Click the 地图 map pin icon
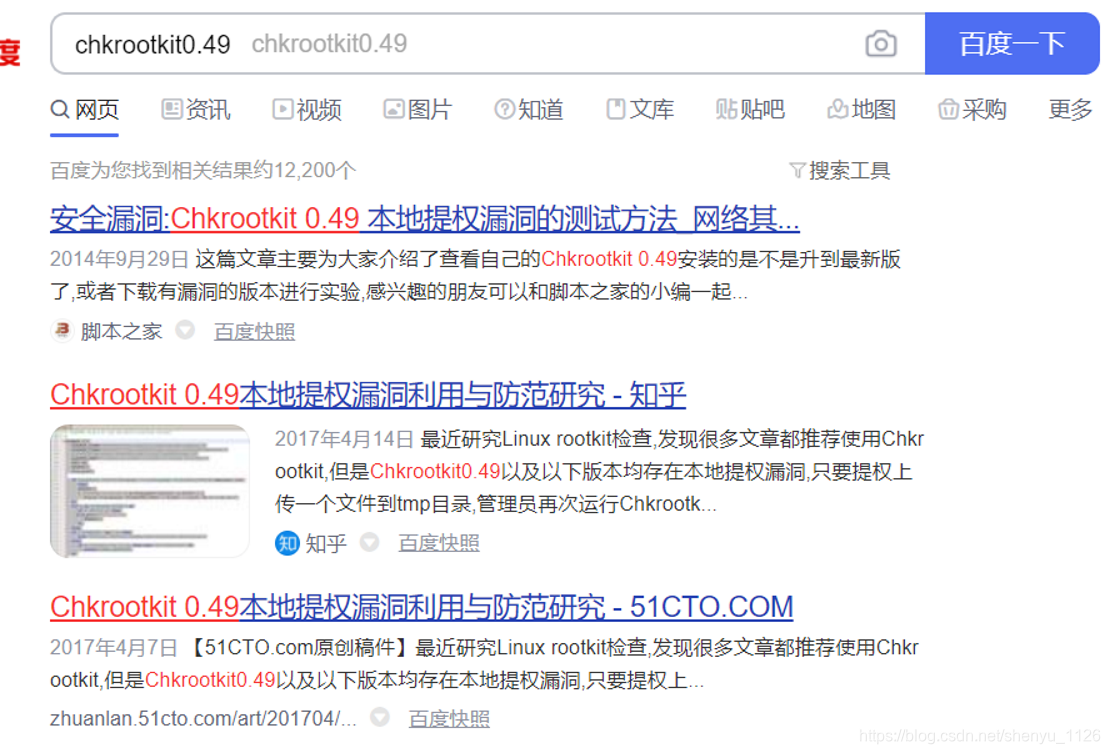Screen dimensions: 1110x754 (837, 109)
